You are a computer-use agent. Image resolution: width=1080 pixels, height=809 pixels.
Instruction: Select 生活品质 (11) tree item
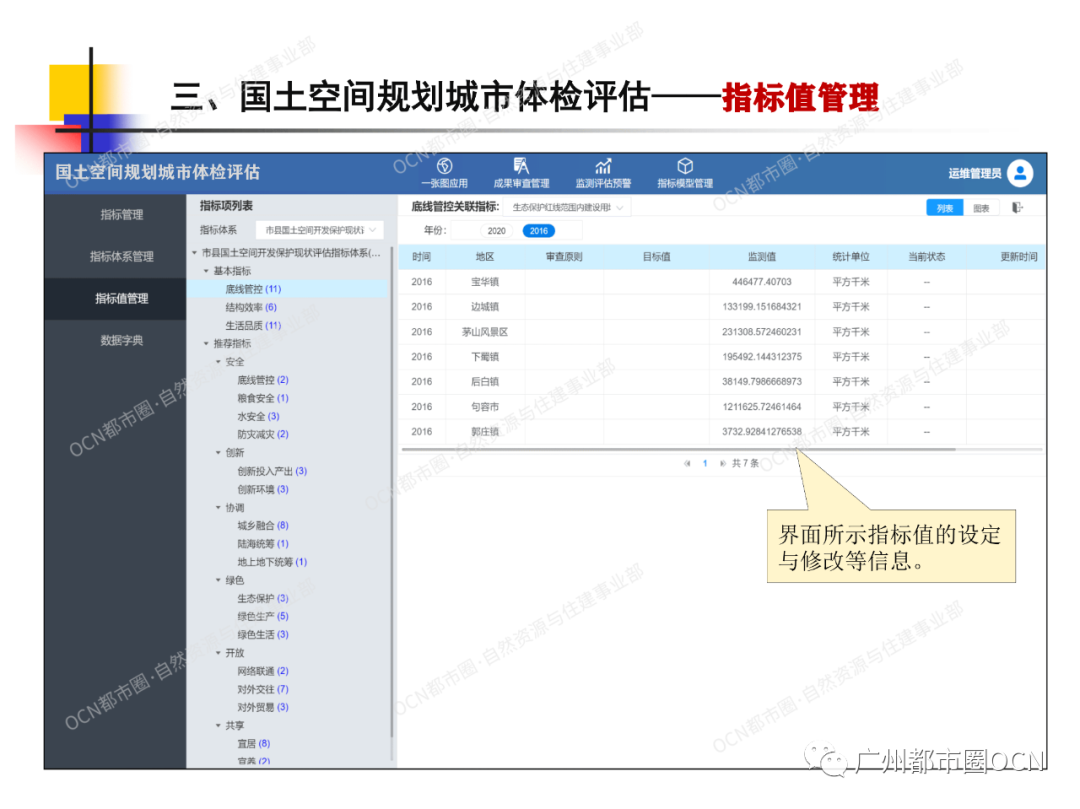pos(253,326)
